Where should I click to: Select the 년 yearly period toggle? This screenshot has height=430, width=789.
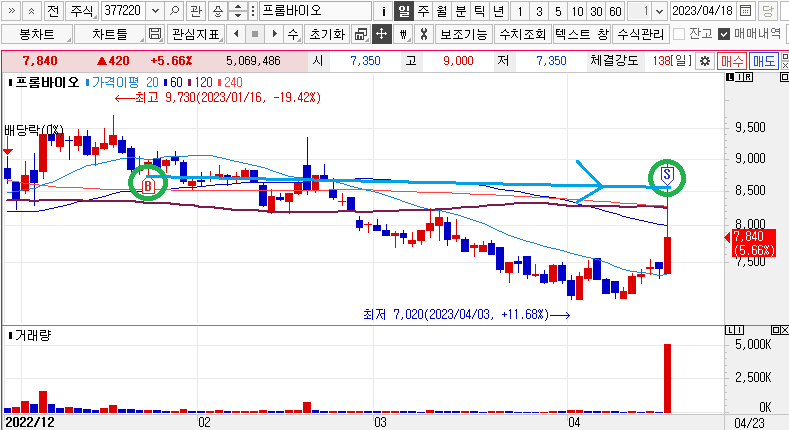(x=499, y=11)
